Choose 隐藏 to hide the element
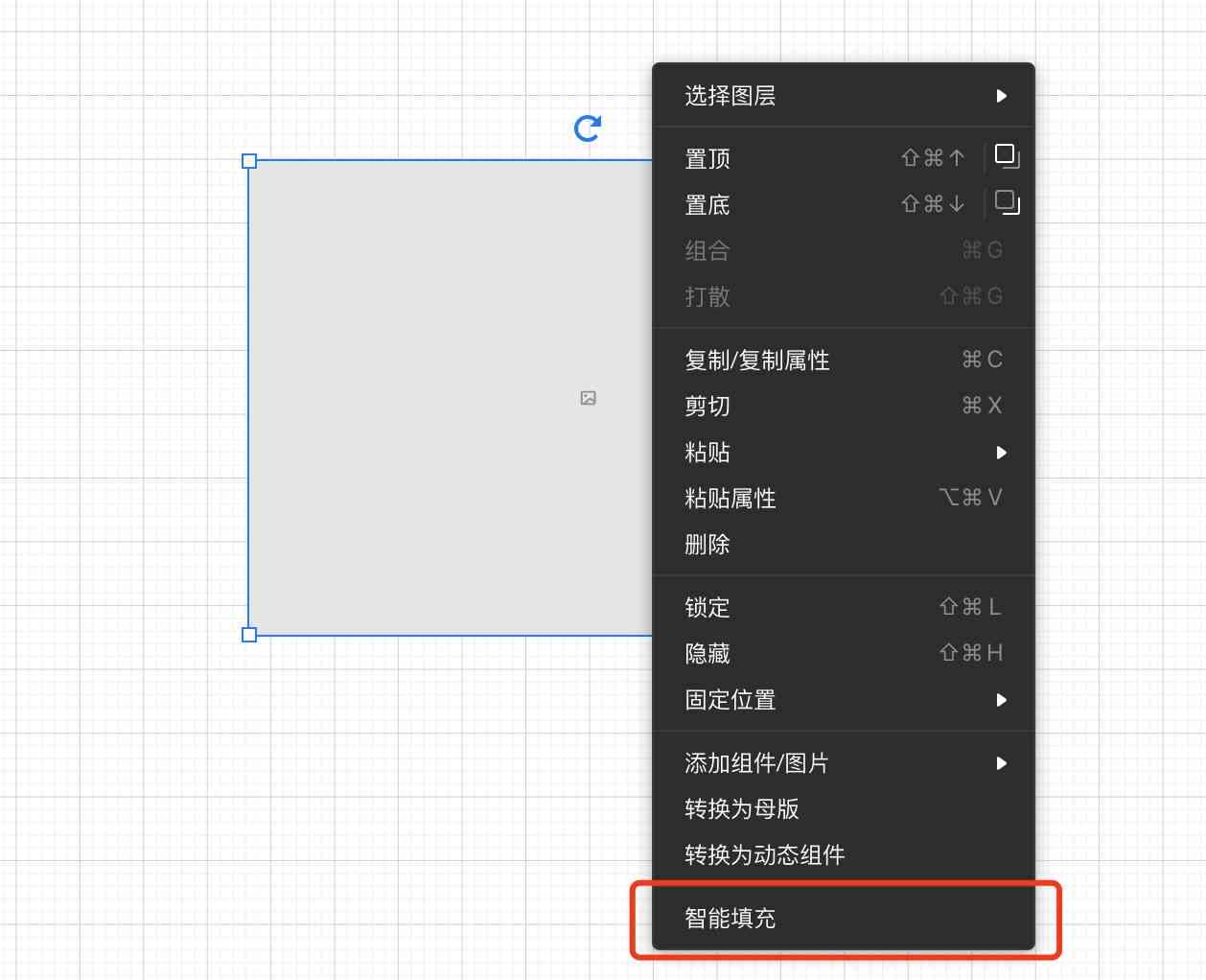Screen dimensions: 1206x980 tap(843, 654)
